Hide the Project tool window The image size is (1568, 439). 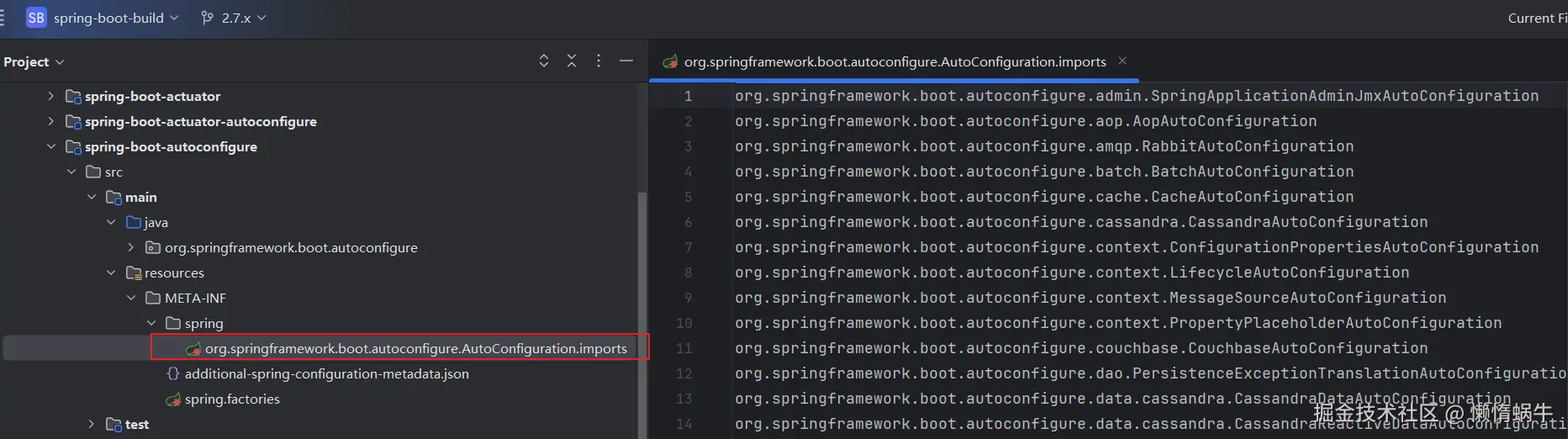[626, 61]
